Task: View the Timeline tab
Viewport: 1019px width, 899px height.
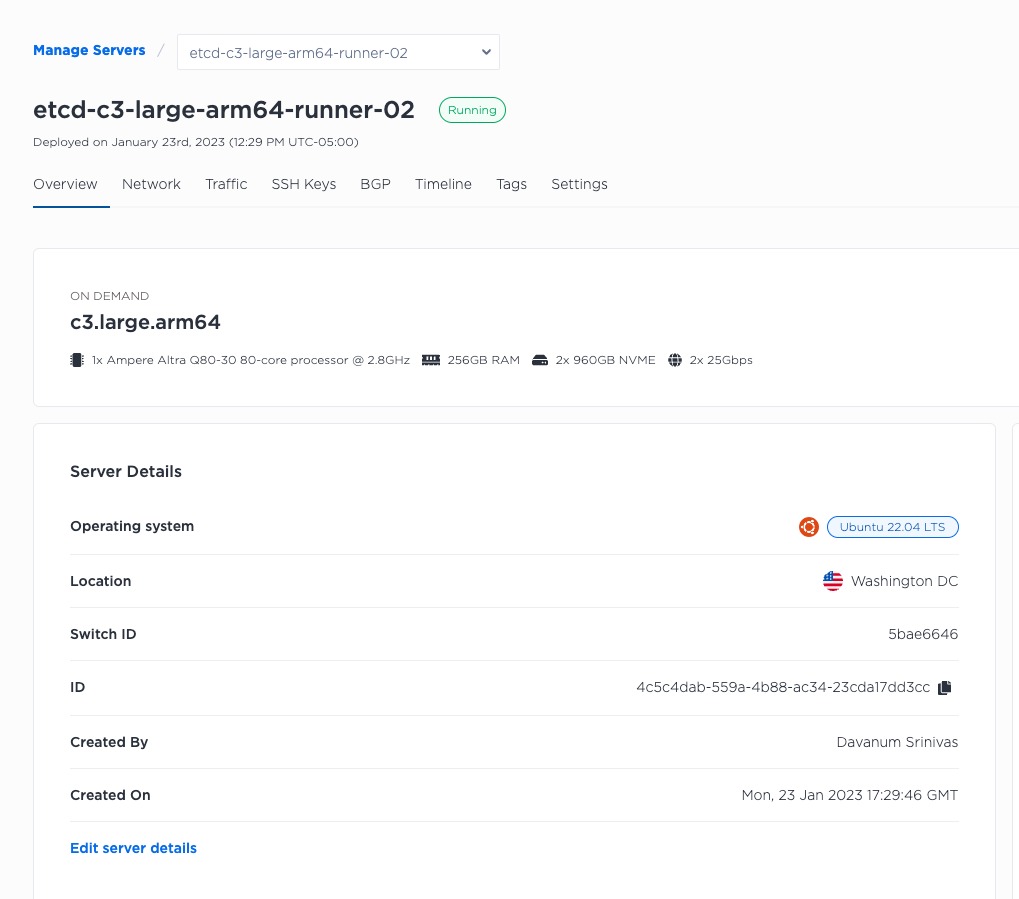Action: [x=443, y=184]
